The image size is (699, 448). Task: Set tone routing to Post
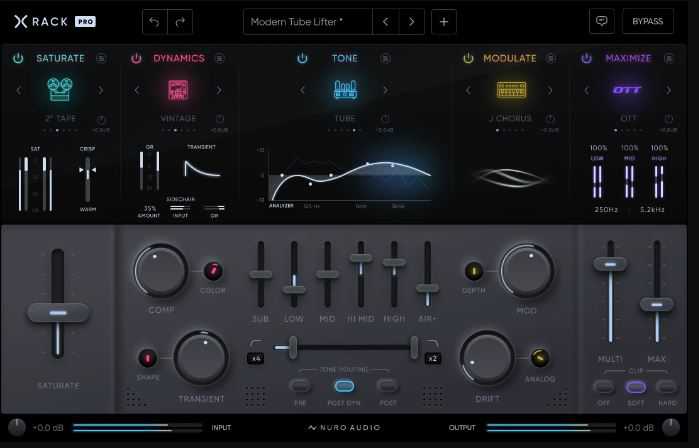click(x=388, y=386)
